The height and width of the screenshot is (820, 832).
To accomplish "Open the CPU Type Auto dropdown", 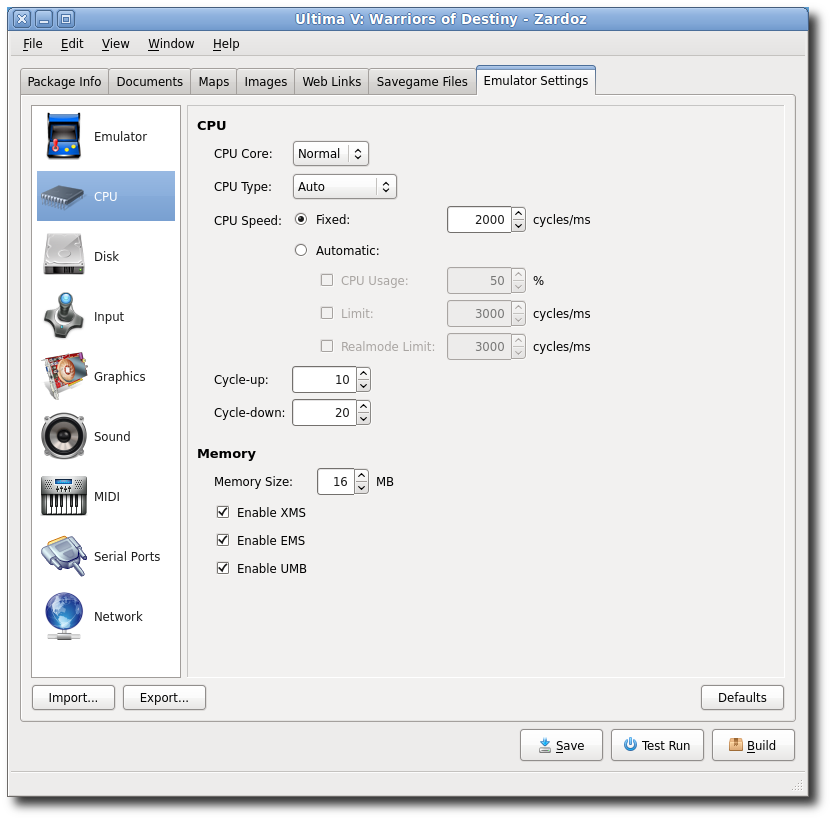I will (x=344, y=187).
